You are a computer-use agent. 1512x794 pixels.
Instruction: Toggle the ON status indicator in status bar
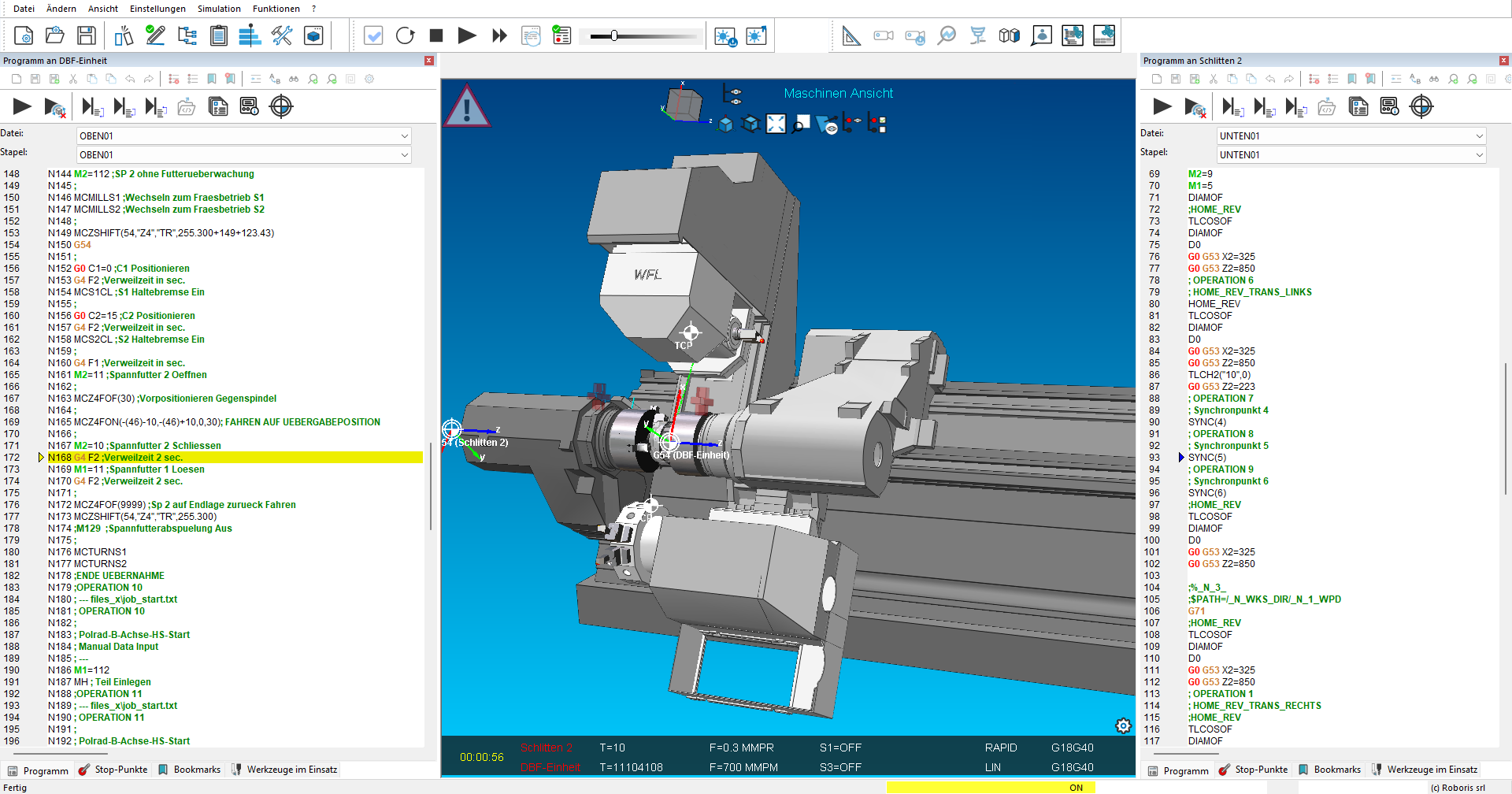(x=1076, y=788)
